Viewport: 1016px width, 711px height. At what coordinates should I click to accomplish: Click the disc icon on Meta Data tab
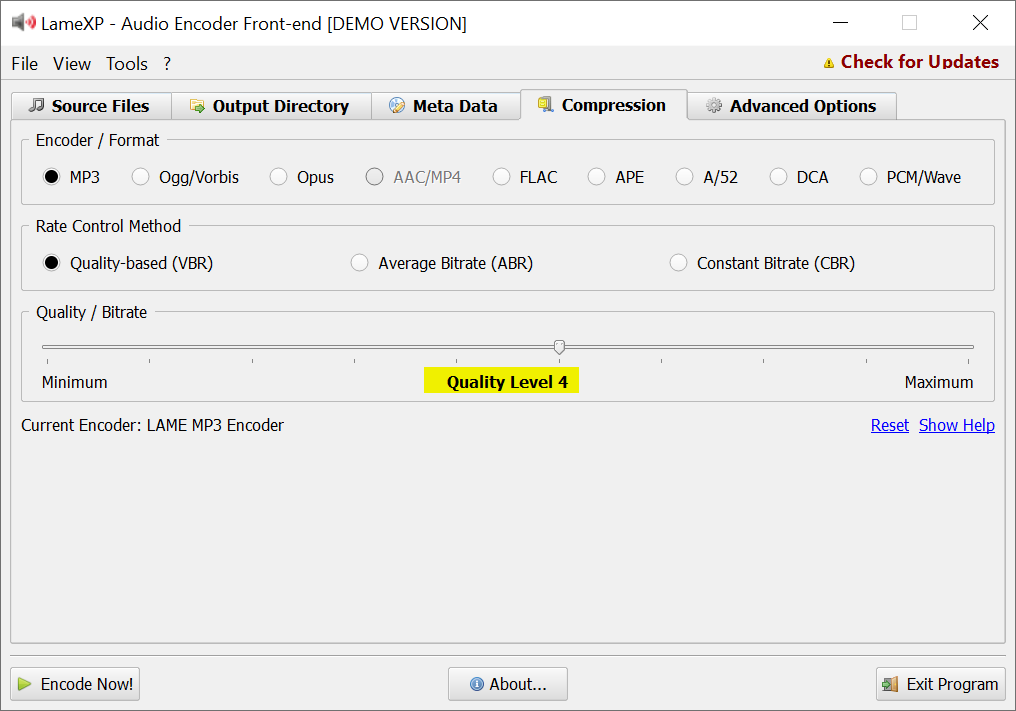397,106
